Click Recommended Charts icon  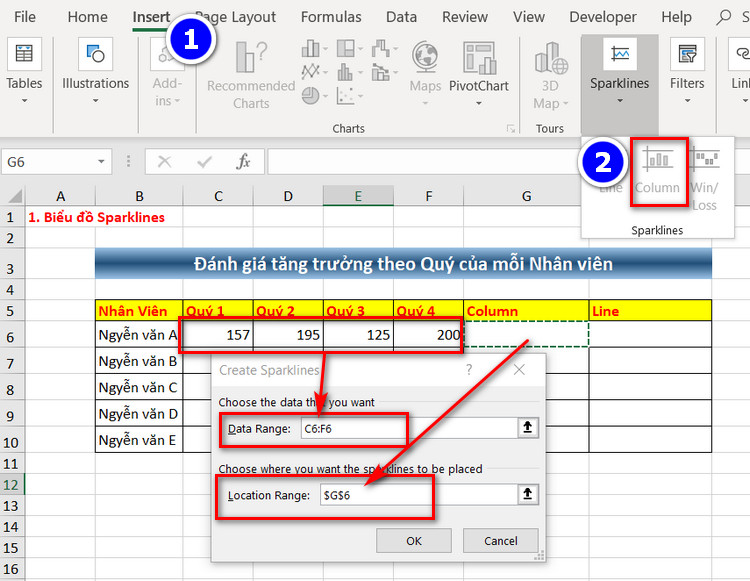(251, 57)
